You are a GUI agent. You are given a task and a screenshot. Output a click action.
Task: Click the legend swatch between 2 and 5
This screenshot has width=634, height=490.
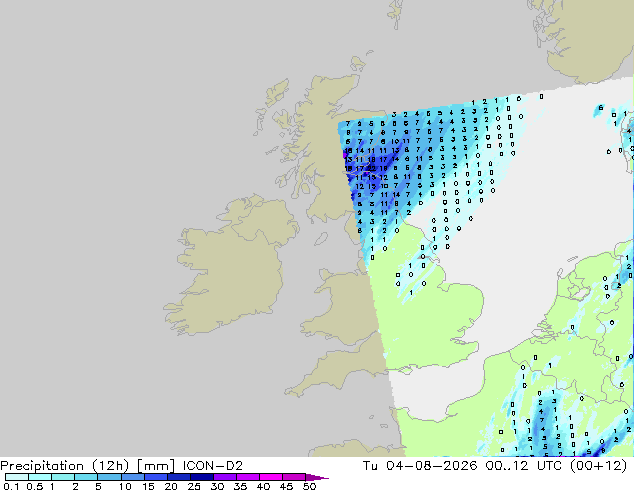pyautogui.click(x=86, y=477)
